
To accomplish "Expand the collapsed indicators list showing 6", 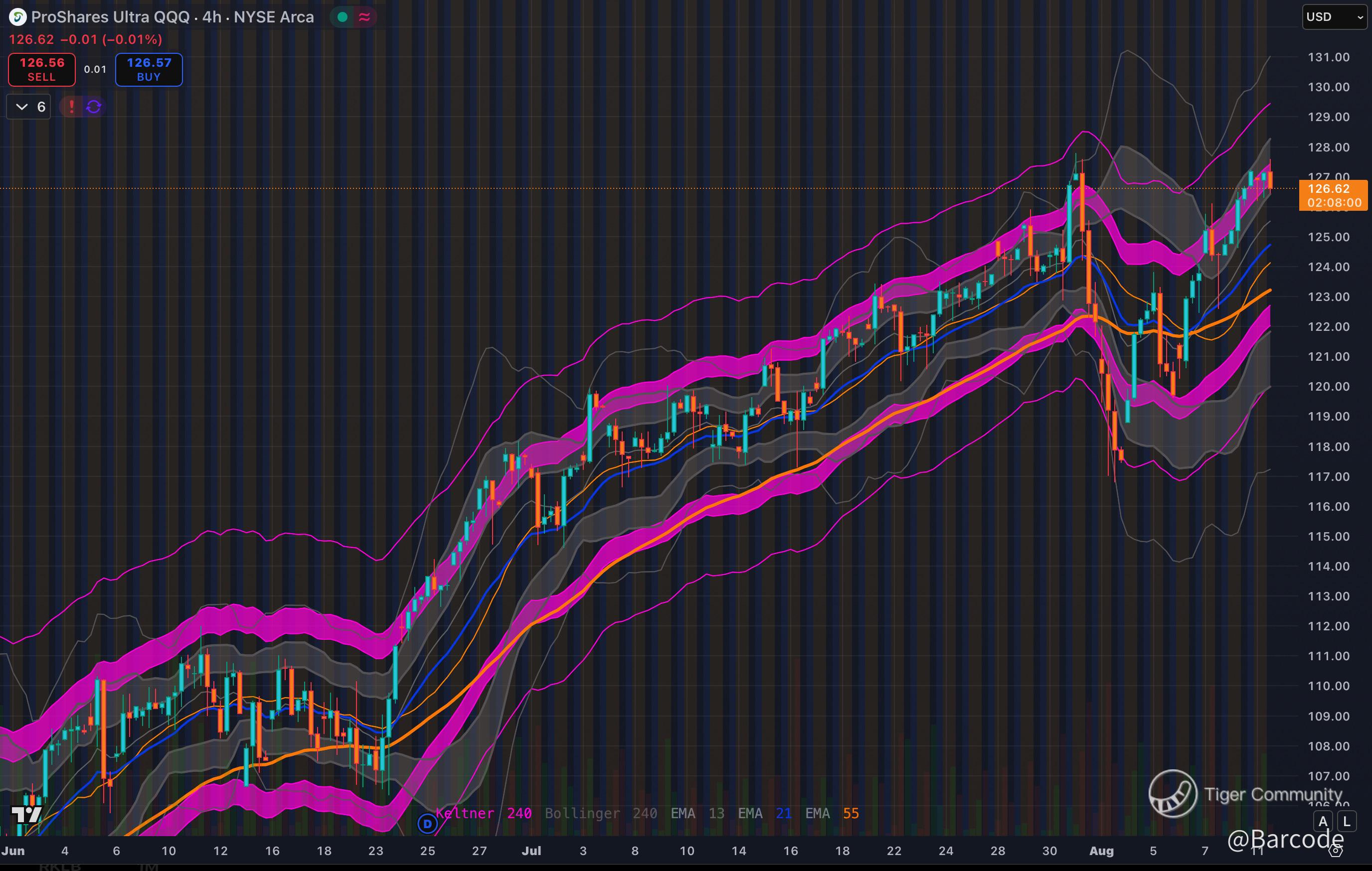I will pos(28,107).
